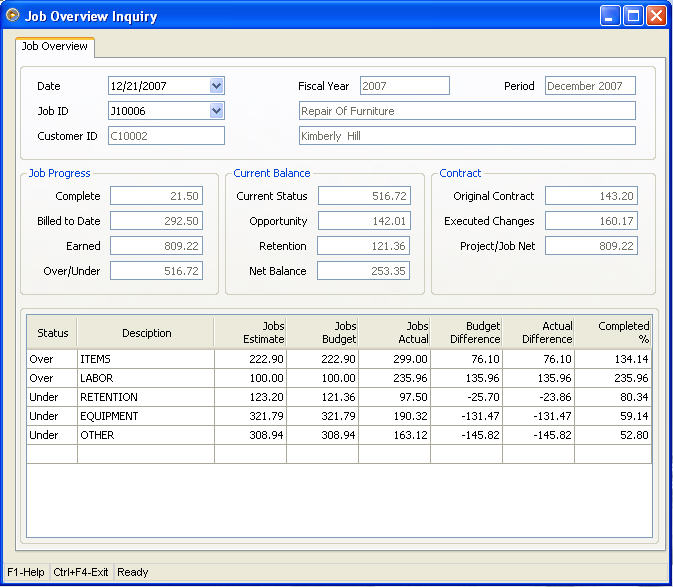The image size is (673, 587).
Task: Select the Fiscal Year field
Action: [x=404, y=86]
